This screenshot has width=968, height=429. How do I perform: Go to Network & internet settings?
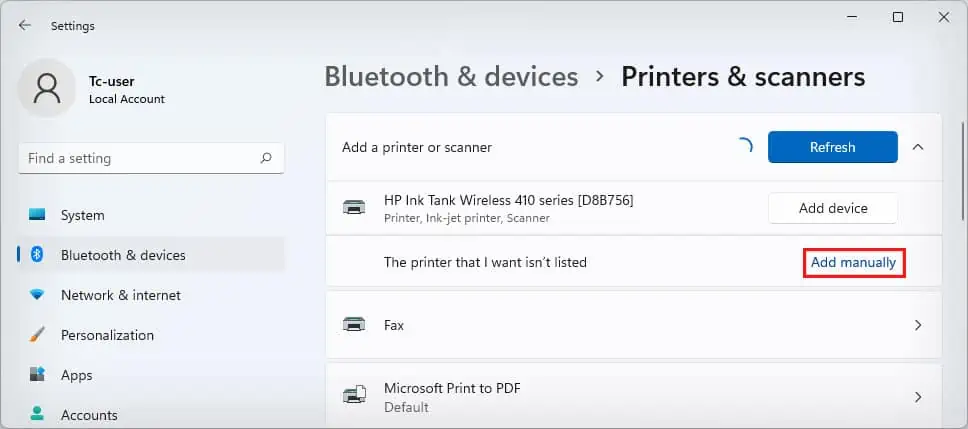pyautogui.click(x=120, y=295)
